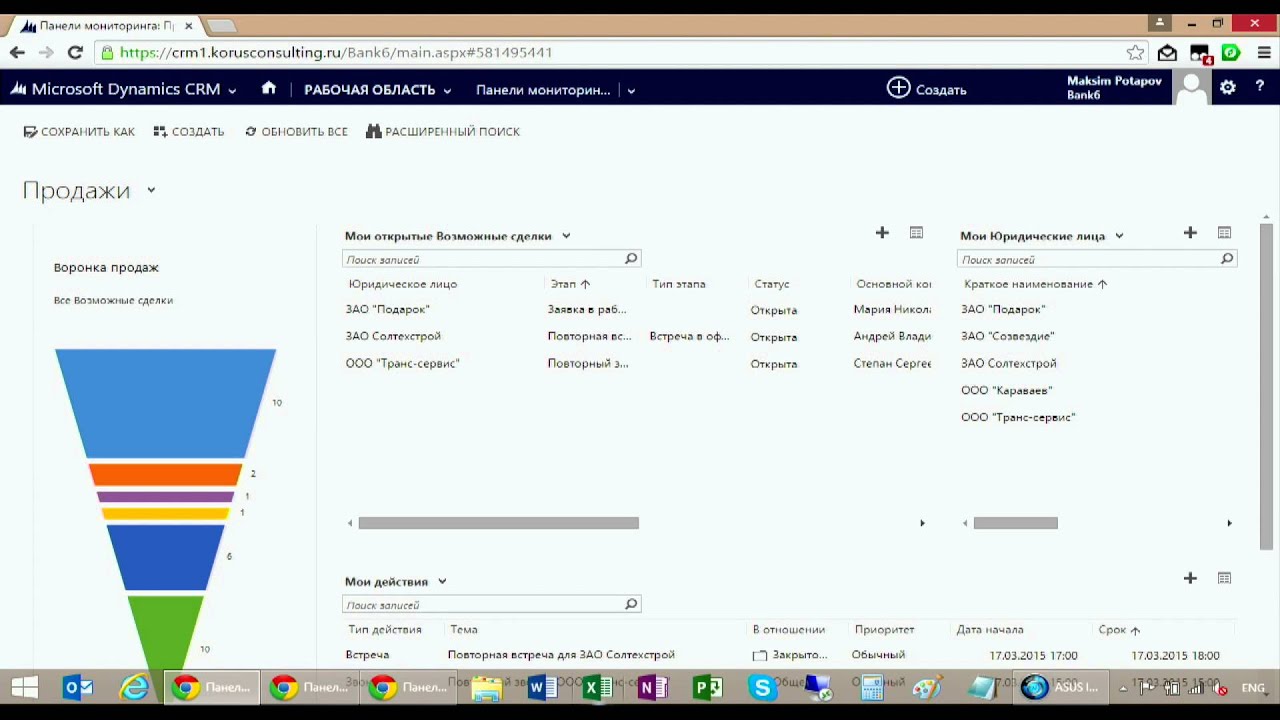
Task: Click the search magnifier in Возможные сделки
Action: tap(631, 259)
